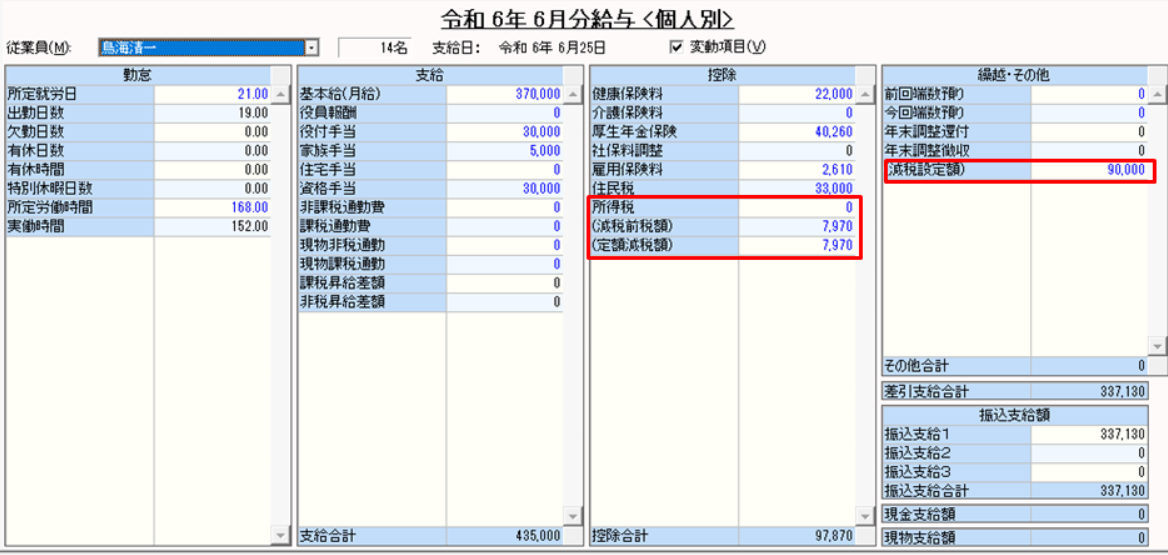This screenshot has width=1168, height=555.
Task: Click the scroll down arrow in 繰越・その他 panel
Action: click(1157, 345)
